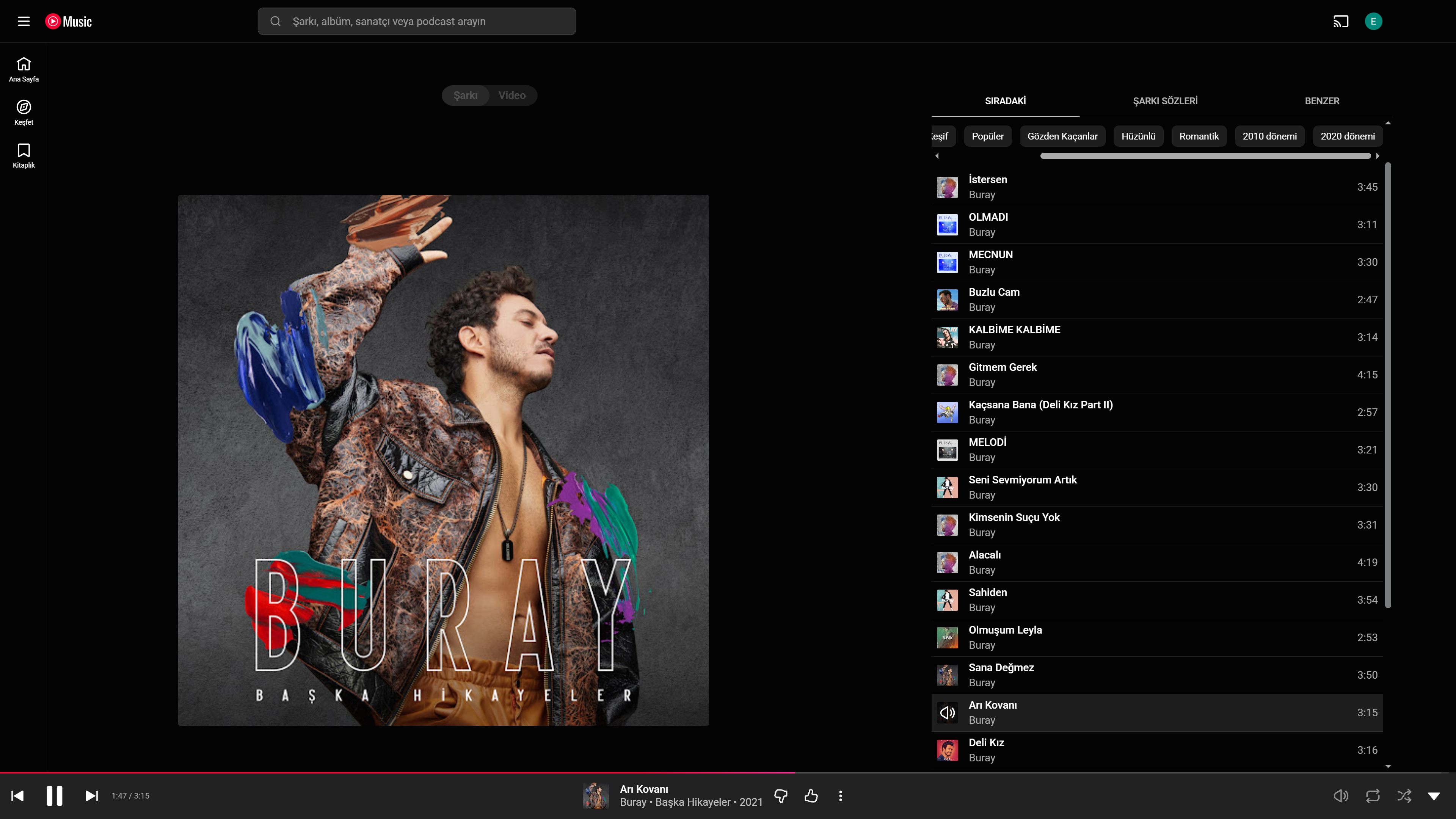Select the Popüler filter chip
The width and height of the screenshot is (1456, 819).
pos(987,136)
